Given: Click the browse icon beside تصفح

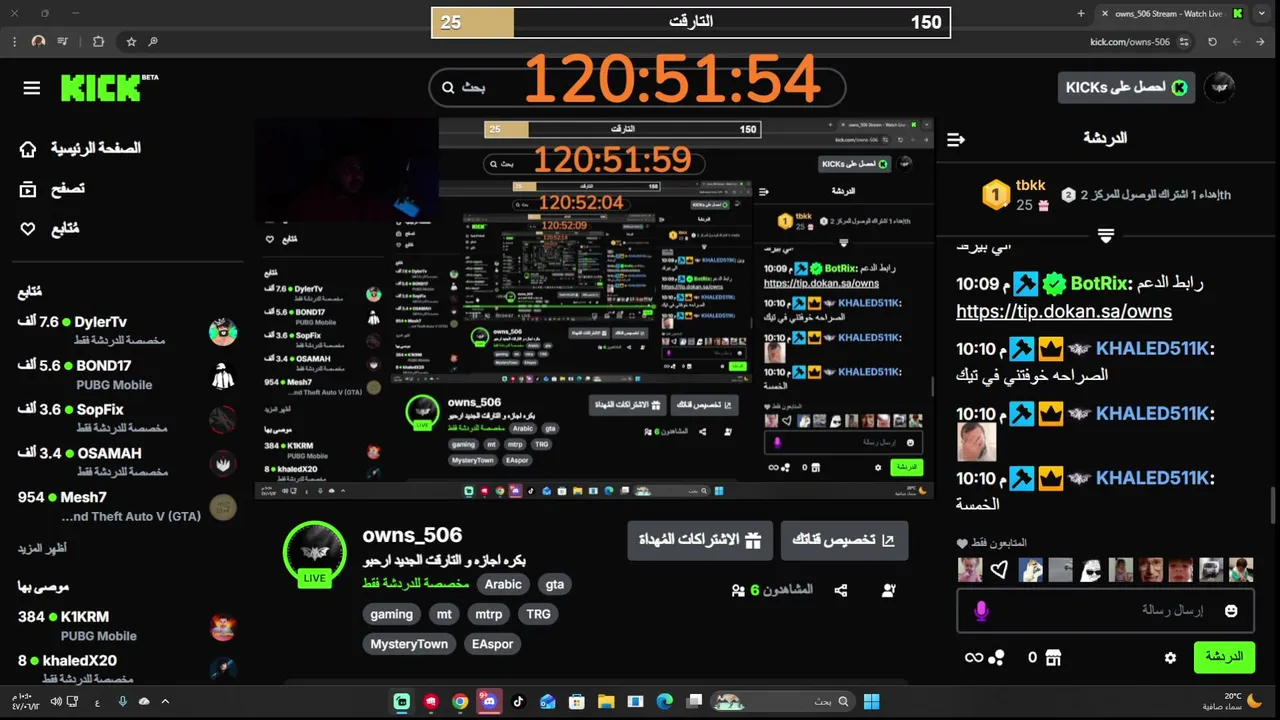Looking at the screenshot, I should [28, 189].
